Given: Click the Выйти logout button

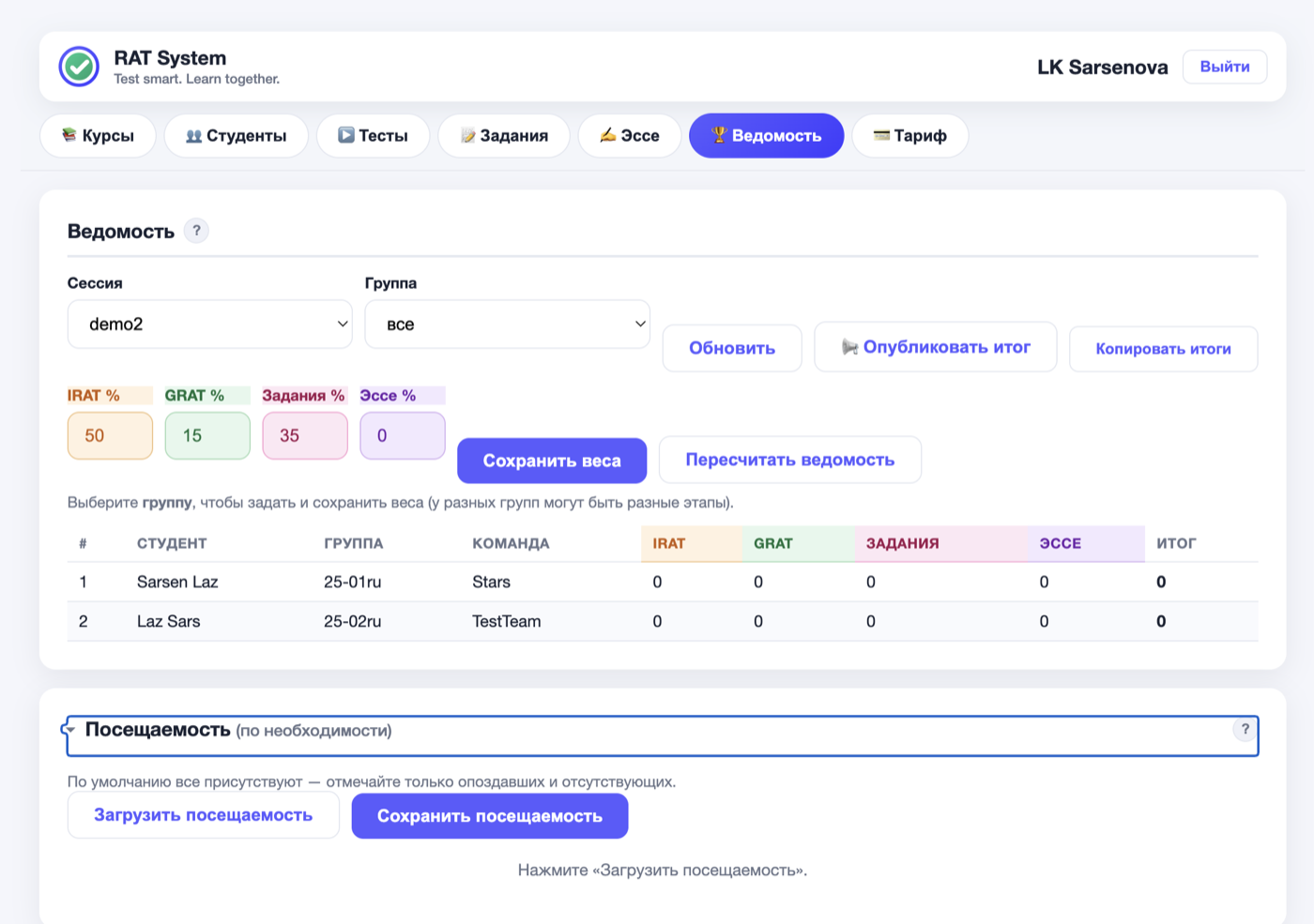Looking at the screenshot, I should point(1225,67).
